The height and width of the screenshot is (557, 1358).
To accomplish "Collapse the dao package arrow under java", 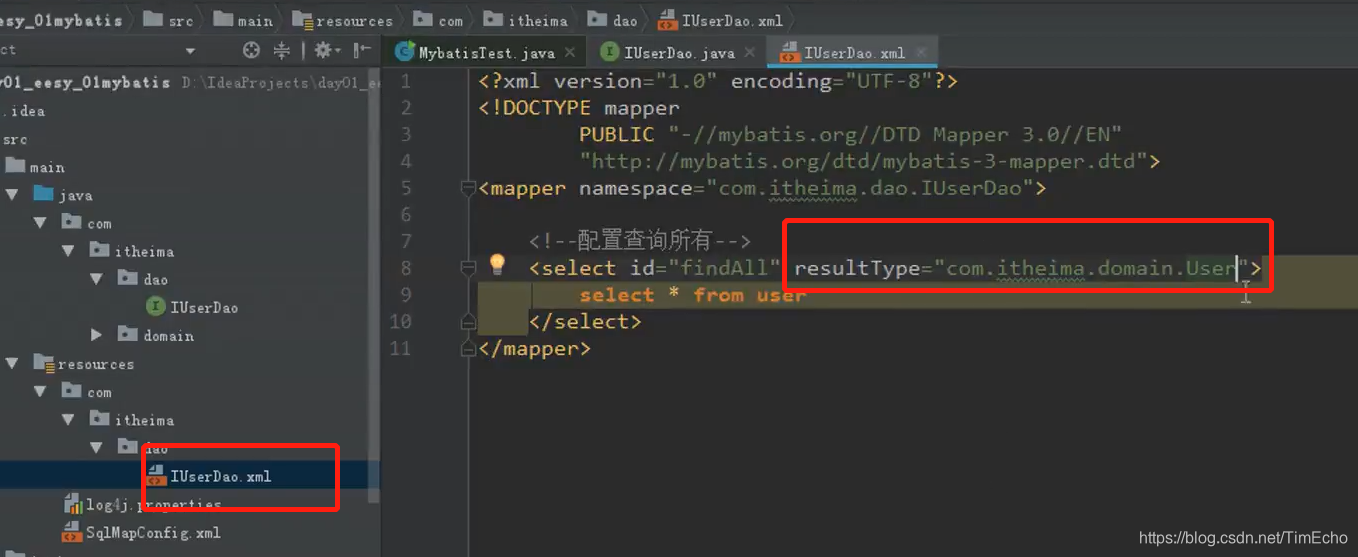I will pos(96,279).
